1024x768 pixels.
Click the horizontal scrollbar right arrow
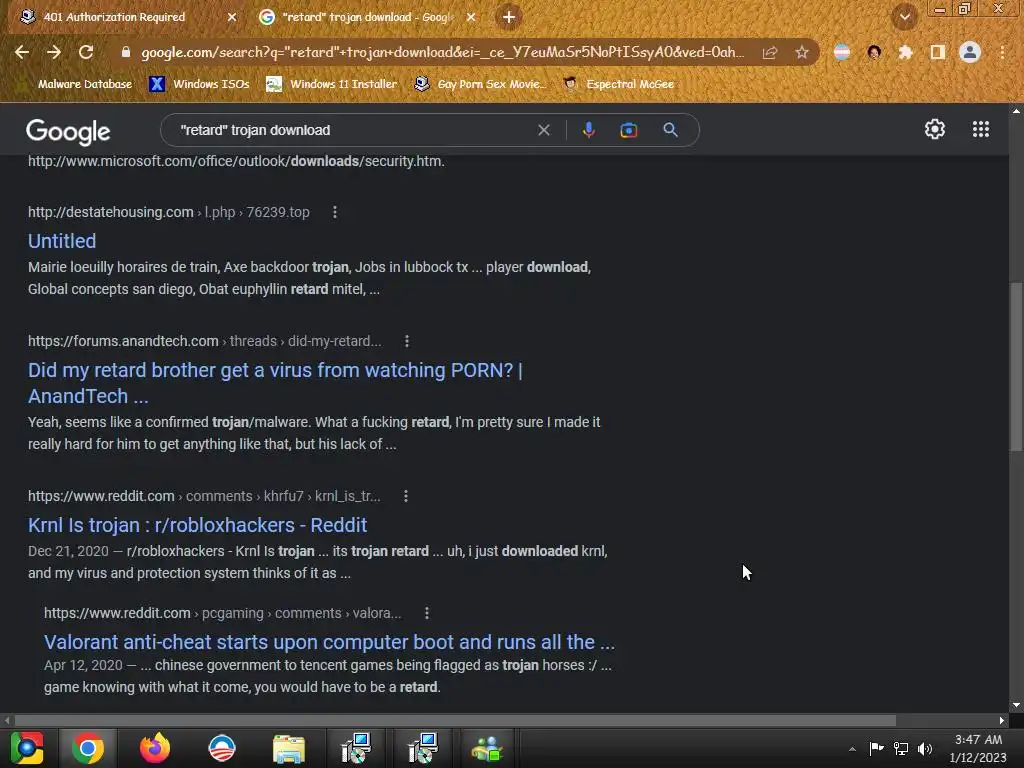click(1002, 720)
